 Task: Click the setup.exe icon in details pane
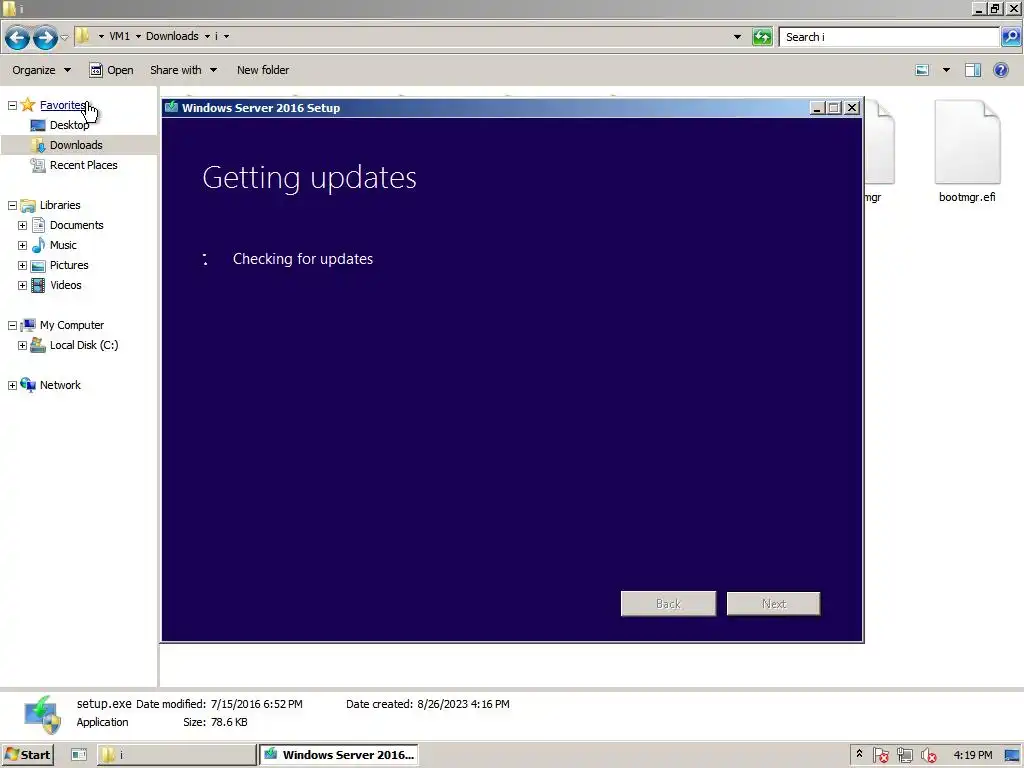tap(42, 714)
